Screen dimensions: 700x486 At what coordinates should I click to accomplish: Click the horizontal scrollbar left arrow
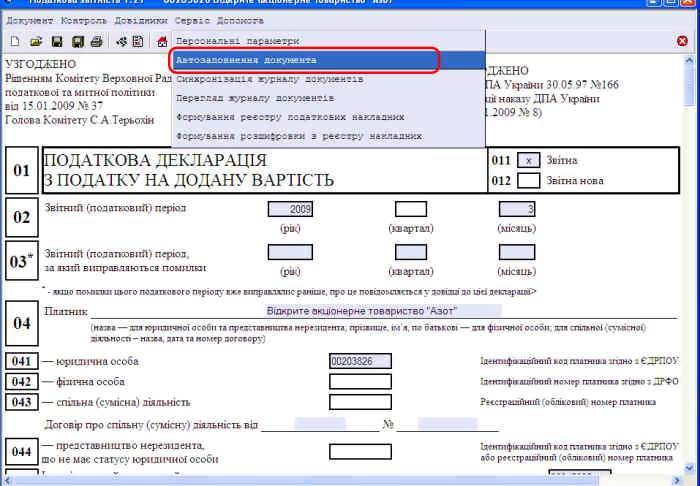point(7,480)
